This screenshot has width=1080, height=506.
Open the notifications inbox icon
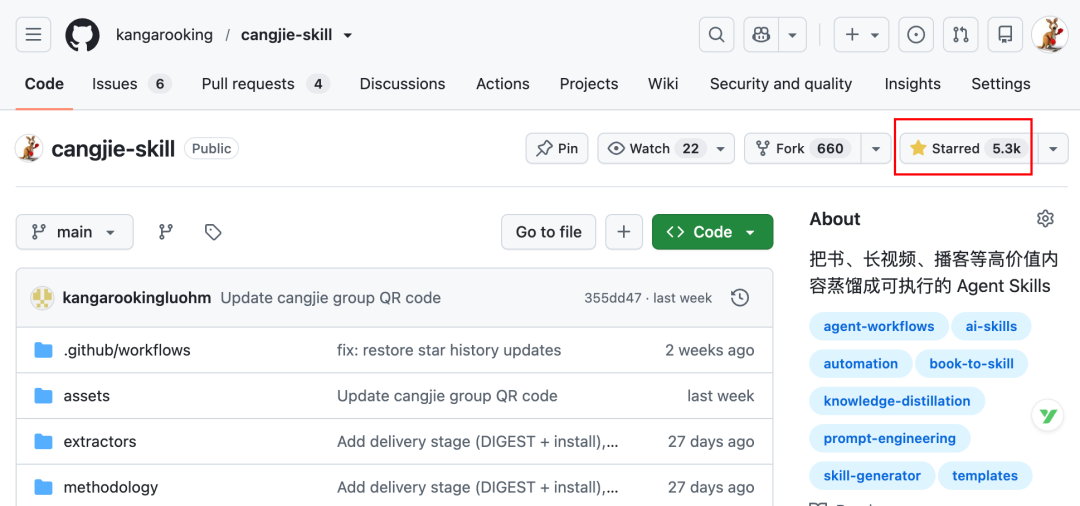pyautogui.click(x=1005, y=34)
